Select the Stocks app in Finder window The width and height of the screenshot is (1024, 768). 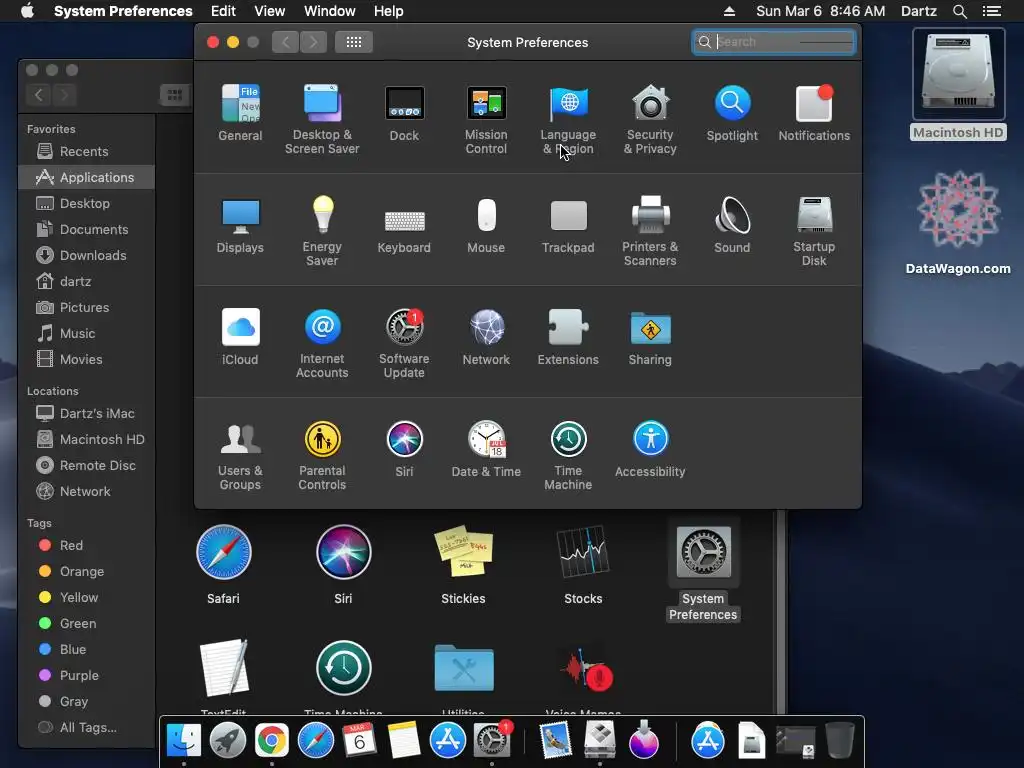583,564
